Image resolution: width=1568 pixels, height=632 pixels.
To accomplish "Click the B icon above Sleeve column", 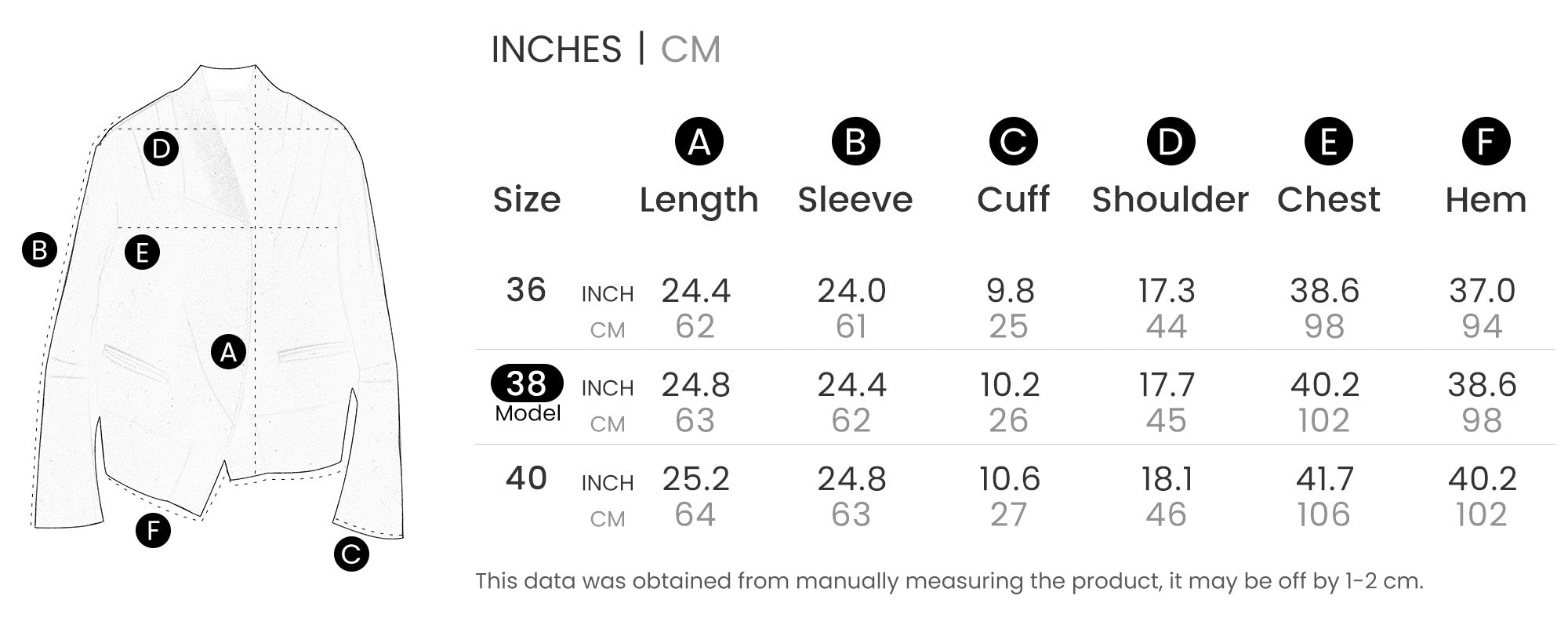I will pos(855,142).
